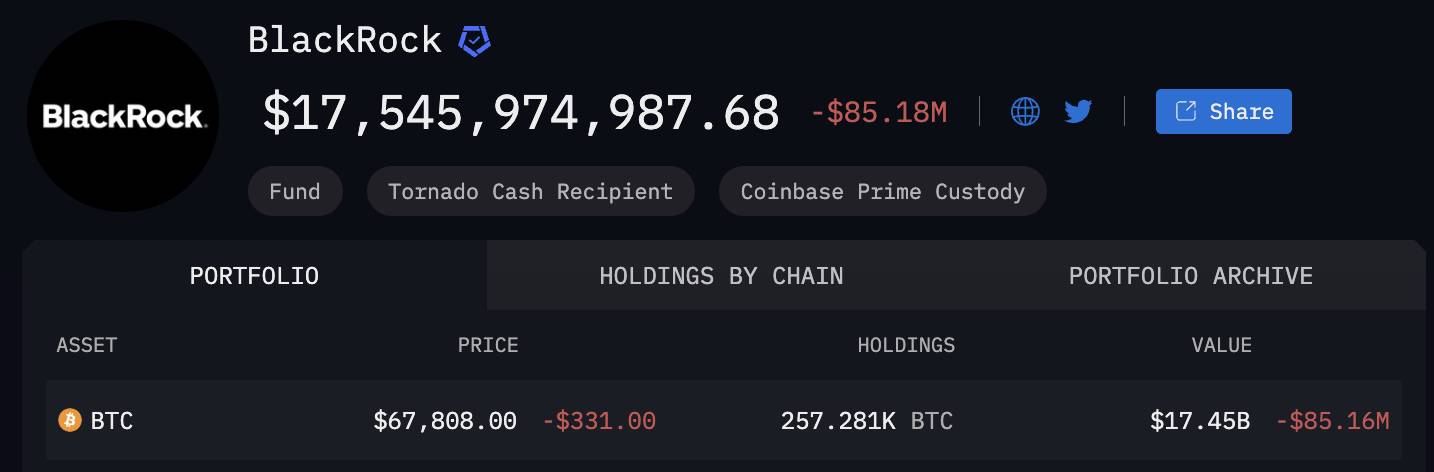Image resolution: width=1434 pixels, height=472 pixels.
Task: Click the total balance $17,545,974,987.68
Action: pyautogui.click(x=521, y=112)
